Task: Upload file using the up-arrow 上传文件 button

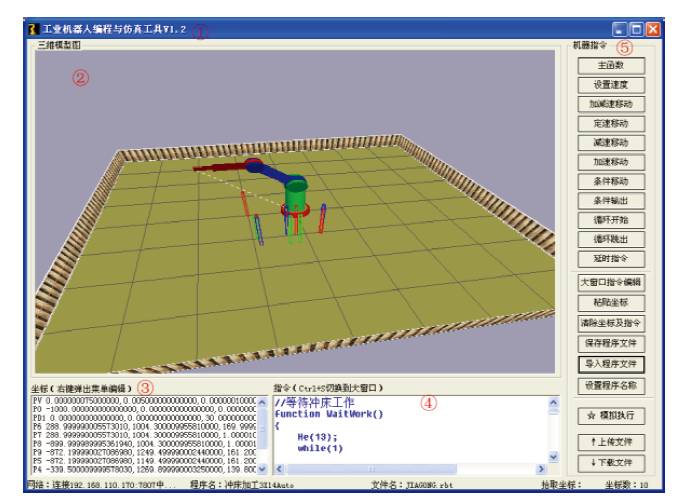Action: [x=611, y=441]
